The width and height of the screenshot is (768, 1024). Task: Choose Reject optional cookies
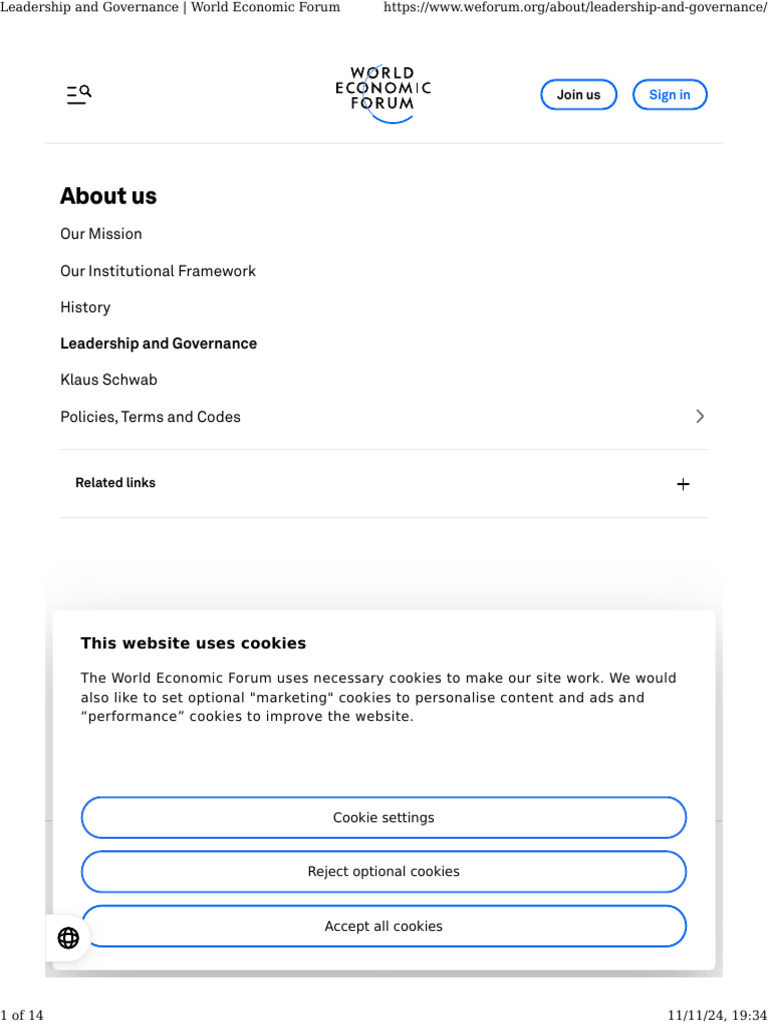coord(384,872)
